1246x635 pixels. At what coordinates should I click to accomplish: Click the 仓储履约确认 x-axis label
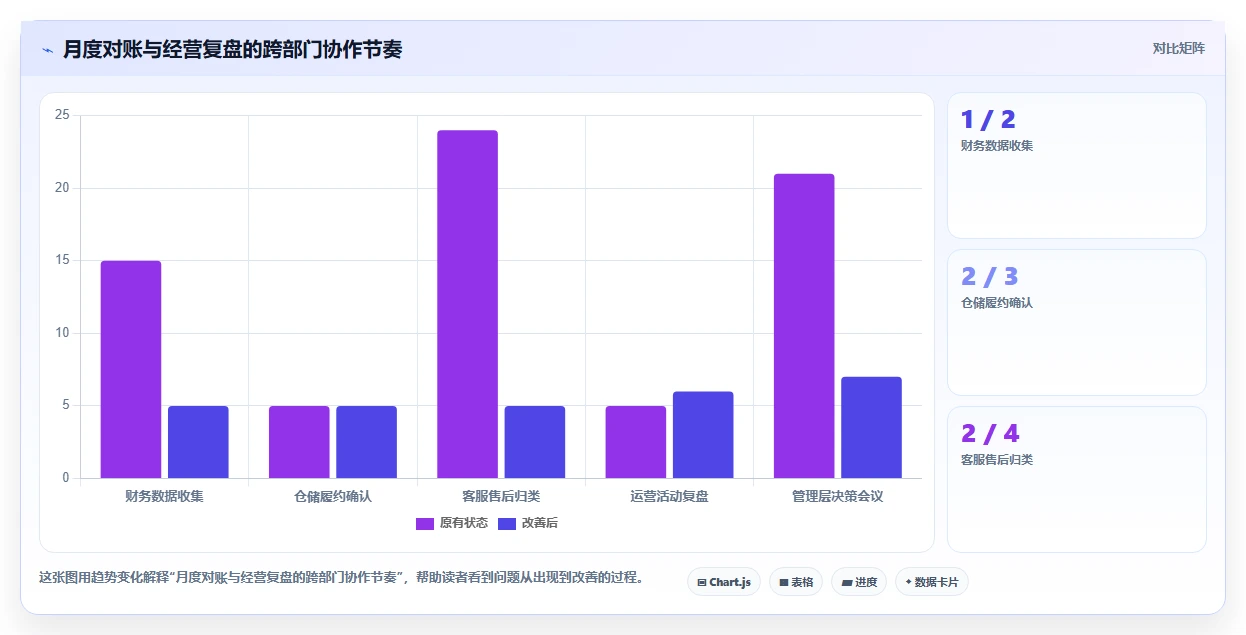tap(333, 496)
